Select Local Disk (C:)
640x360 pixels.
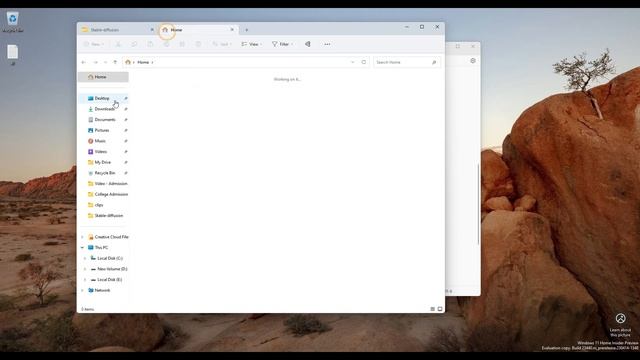(107, 258)
